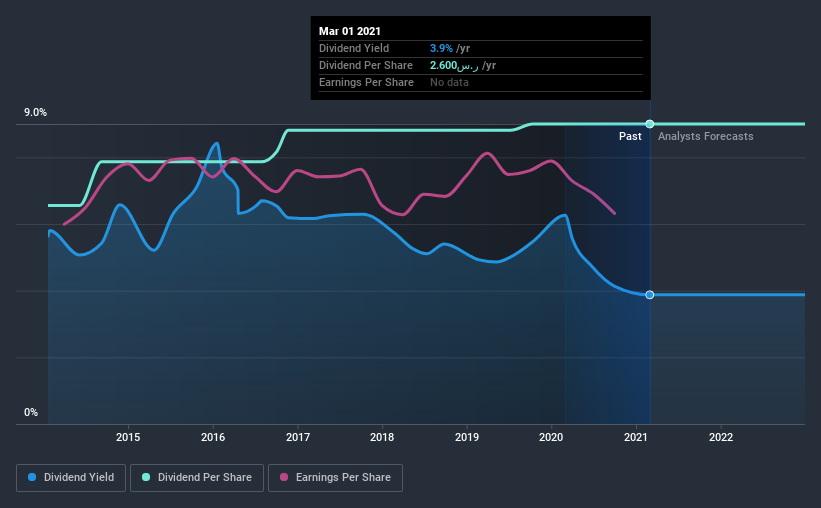Click the 2019 x-axis label

466,437
